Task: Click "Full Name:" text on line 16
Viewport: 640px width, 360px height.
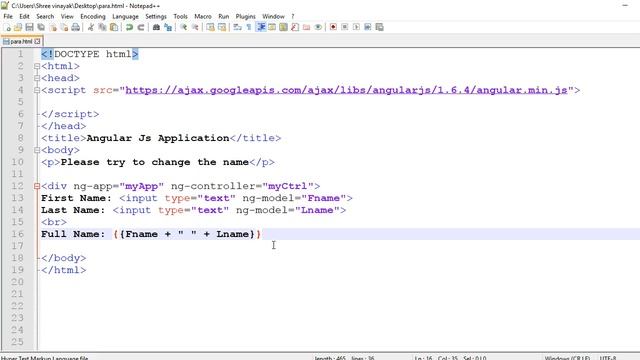Action: (73, 234)
